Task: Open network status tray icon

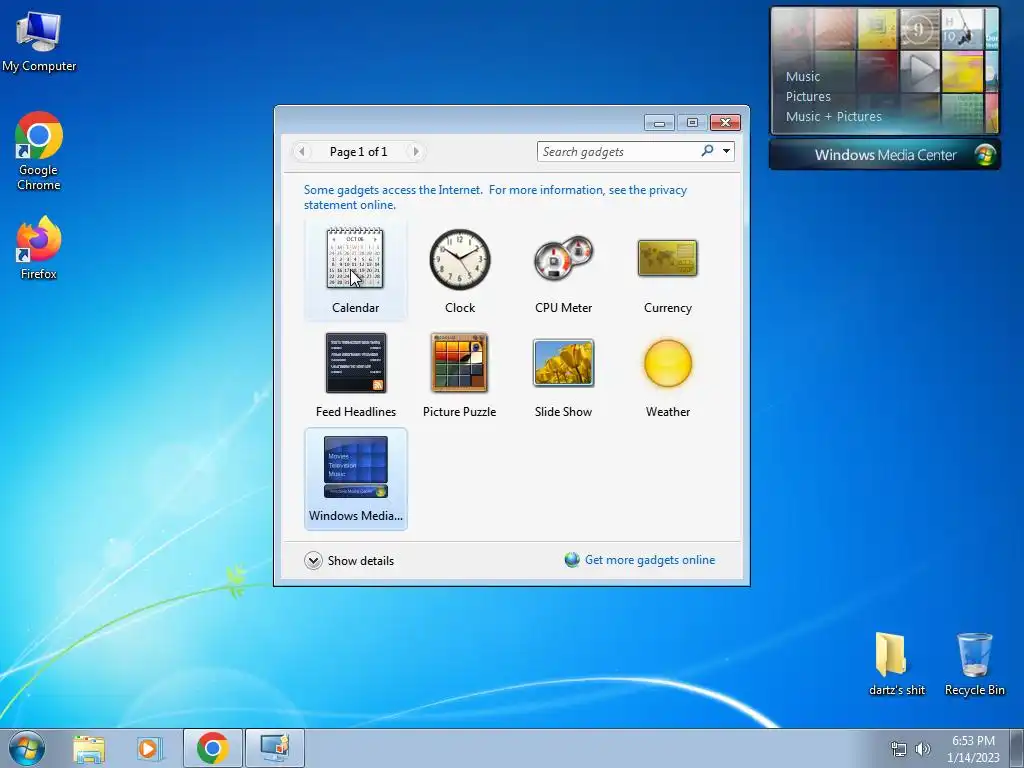Action: pyautogui.click(x=899, y=749)
